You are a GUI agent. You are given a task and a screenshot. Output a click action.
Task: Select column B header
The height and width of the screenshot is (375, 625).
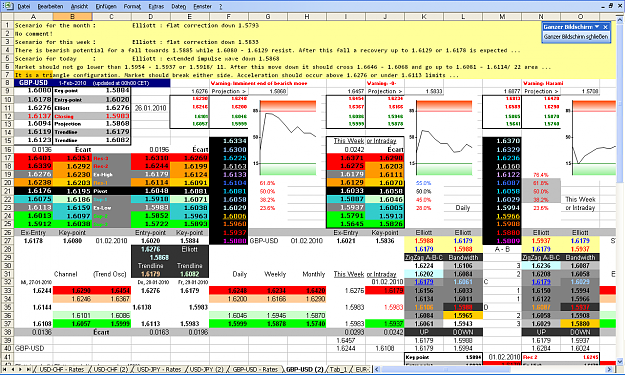click(x=72, y=16)
